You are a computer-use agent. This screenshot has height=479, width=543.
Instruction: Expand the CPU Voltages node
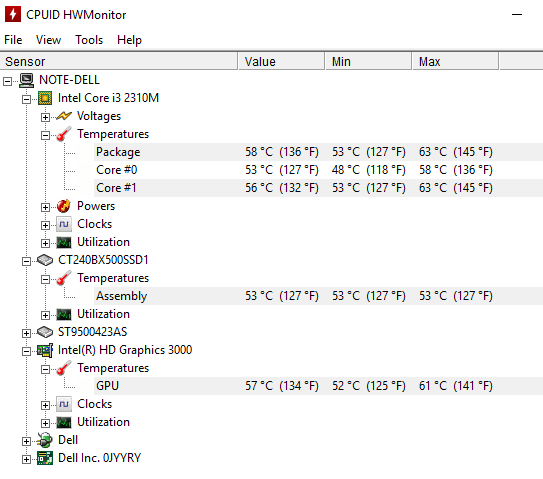tap(45, 117)
